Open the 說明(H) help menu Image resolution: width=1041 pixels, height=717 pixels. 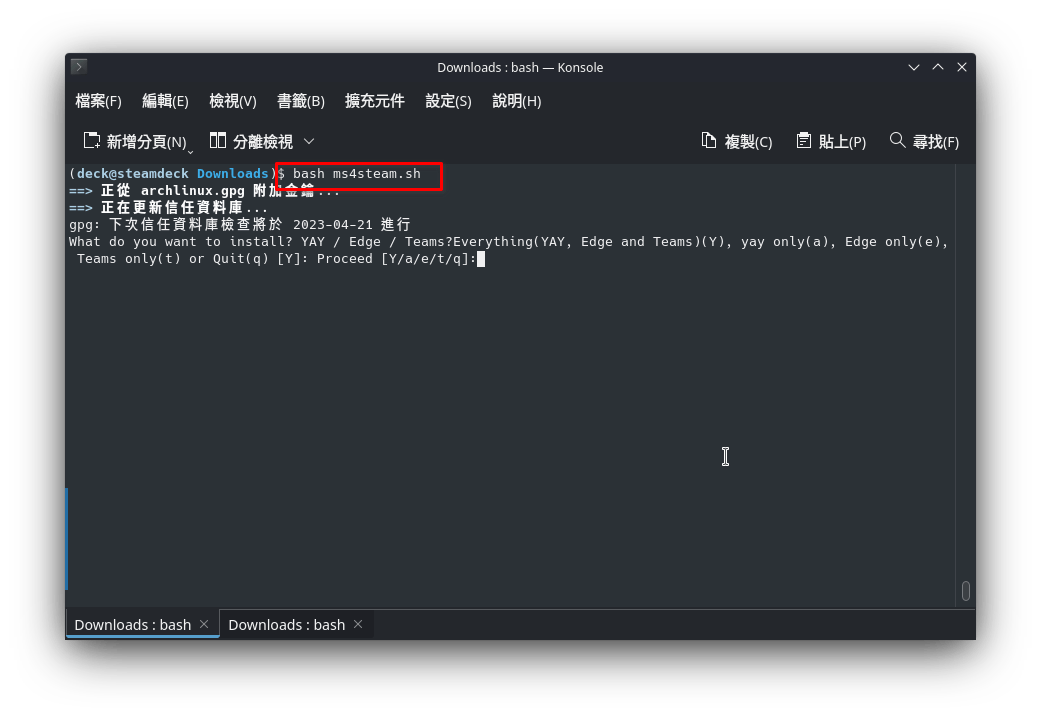coord(517,101)
